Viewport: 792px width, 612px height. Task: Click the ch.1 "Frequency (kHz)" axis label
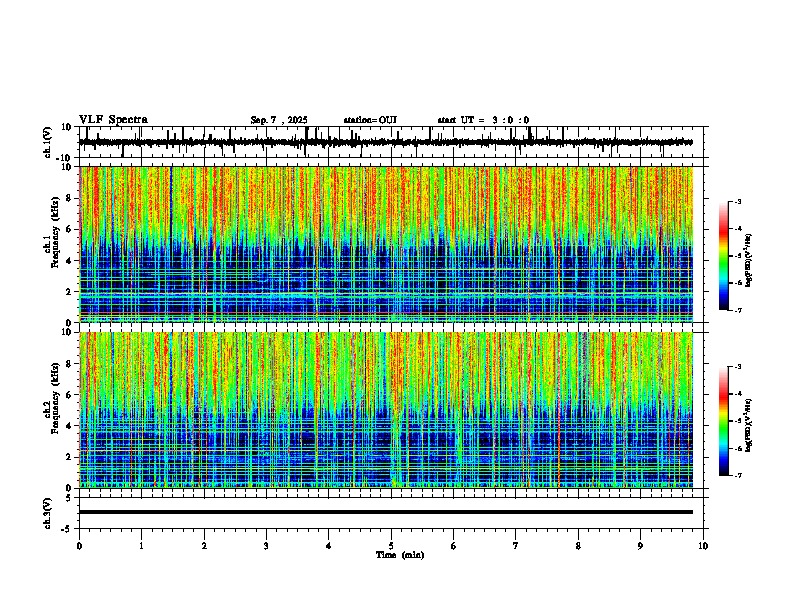55,232
